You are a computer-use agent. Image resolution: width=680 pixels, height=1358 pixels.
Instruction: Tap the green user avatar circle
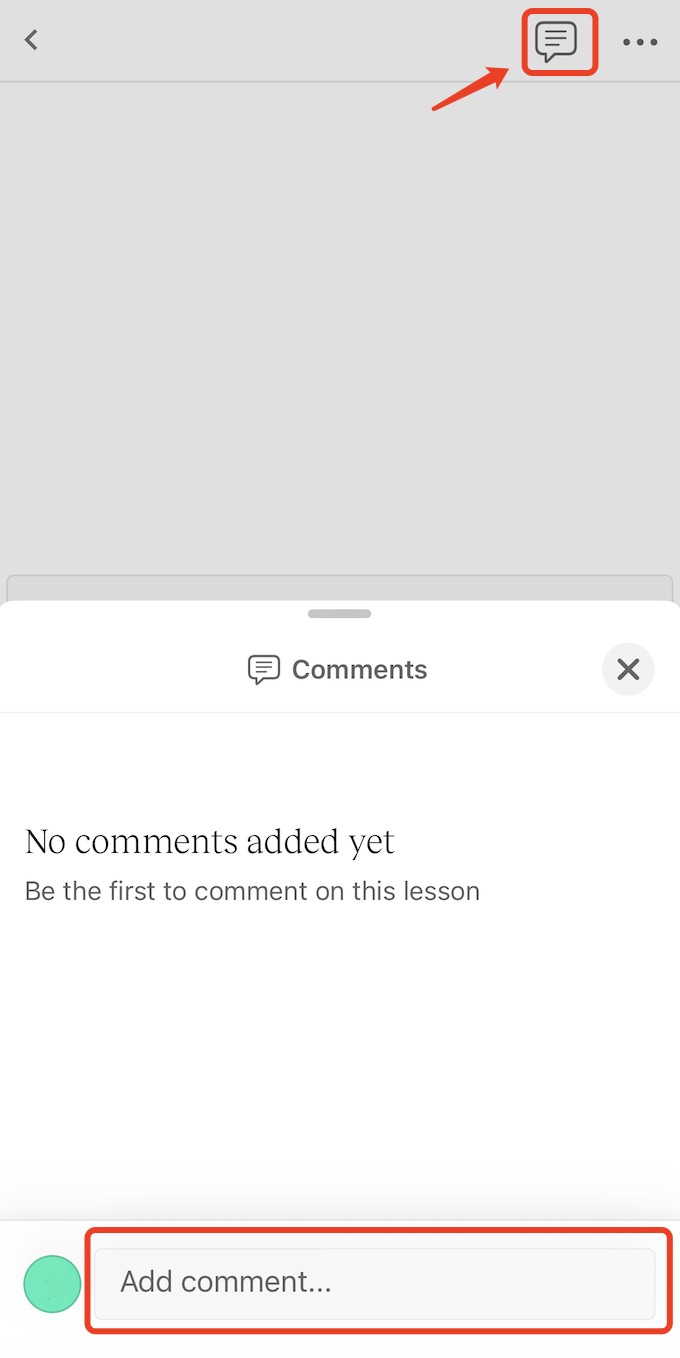52,1284
